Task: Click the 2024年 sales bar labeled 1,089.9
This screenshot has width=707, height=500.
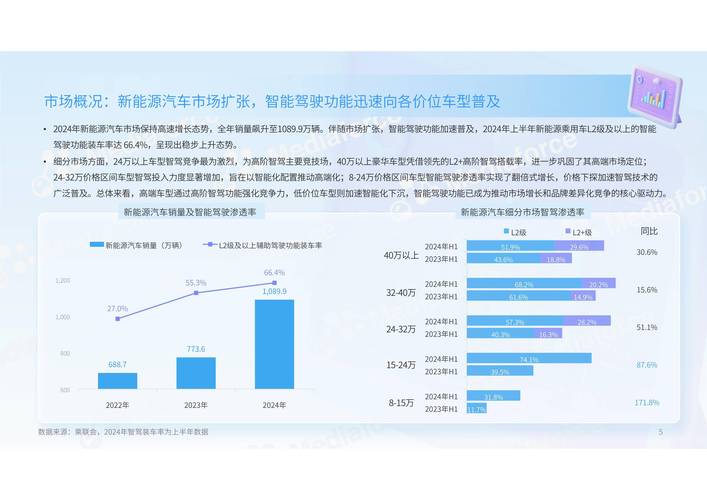Action: pyautogui.click(x=274, y=343)
